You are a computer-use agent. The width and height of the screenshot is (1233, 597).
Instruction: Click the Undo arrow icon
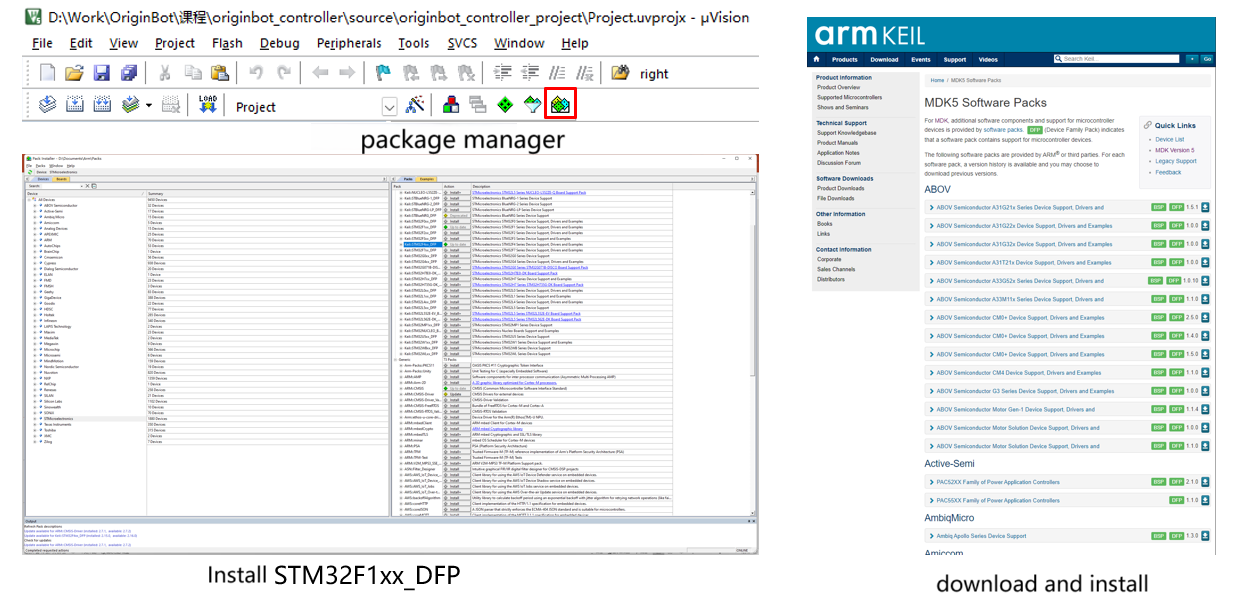pyautogui.click(x=257, y=73)
